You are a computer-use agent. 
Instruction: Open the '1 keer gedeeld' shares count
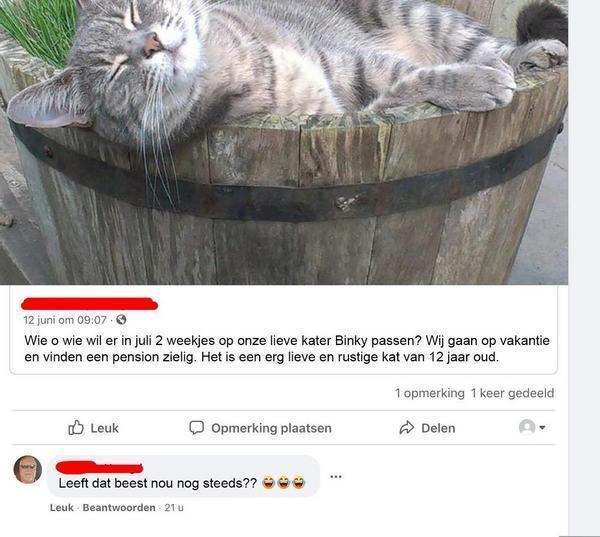[512, 393]
